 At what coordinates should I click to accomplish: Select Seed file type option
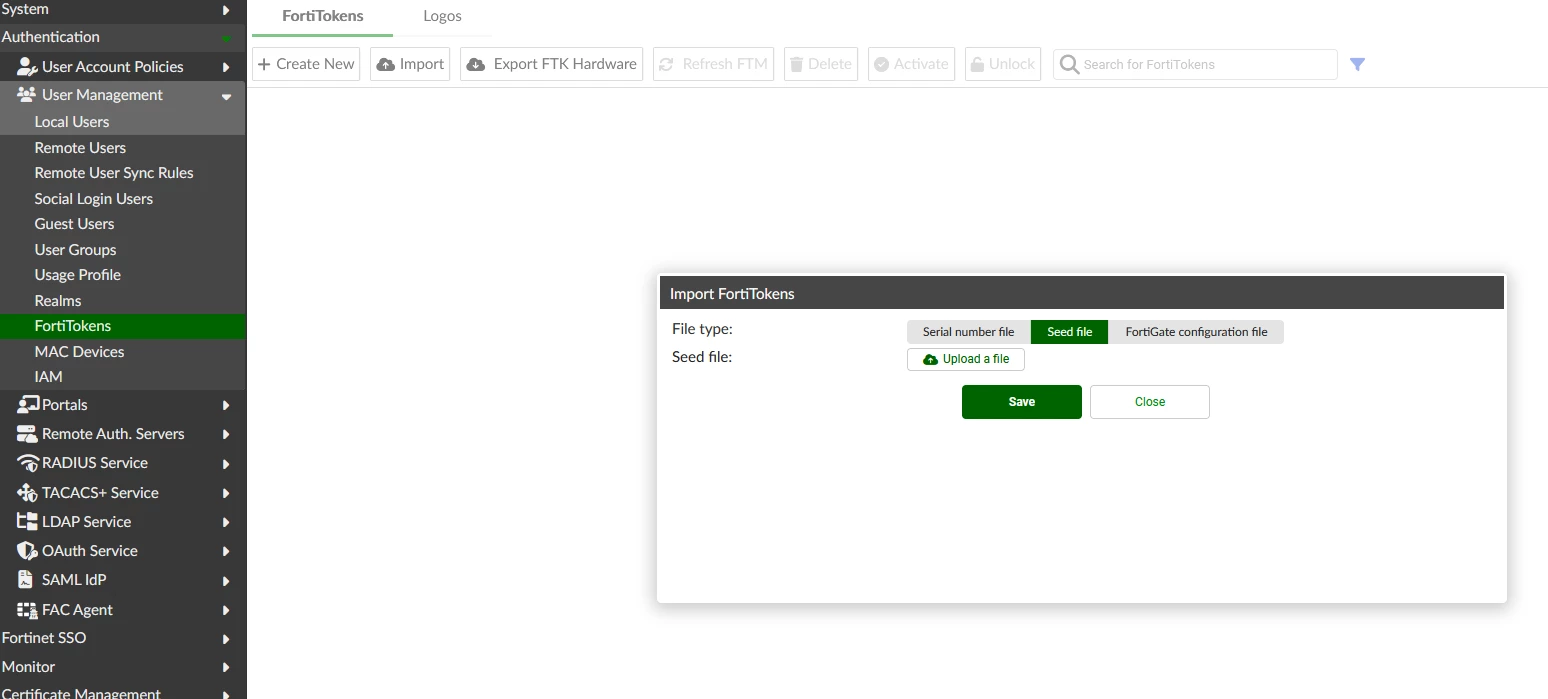[x=1069, y=332]
